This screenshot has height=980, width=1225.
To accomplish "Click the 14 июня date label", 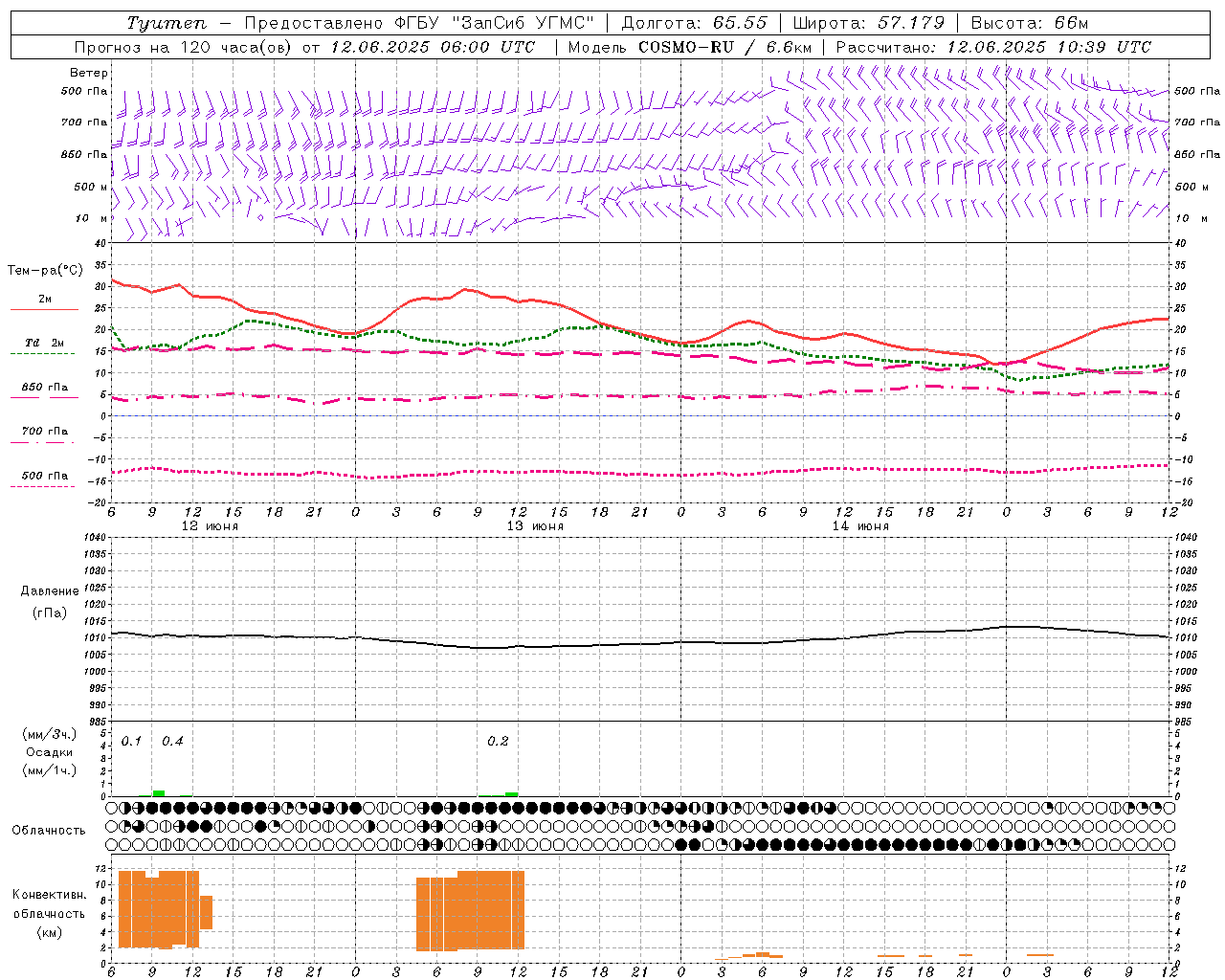I will pos(860,526).
